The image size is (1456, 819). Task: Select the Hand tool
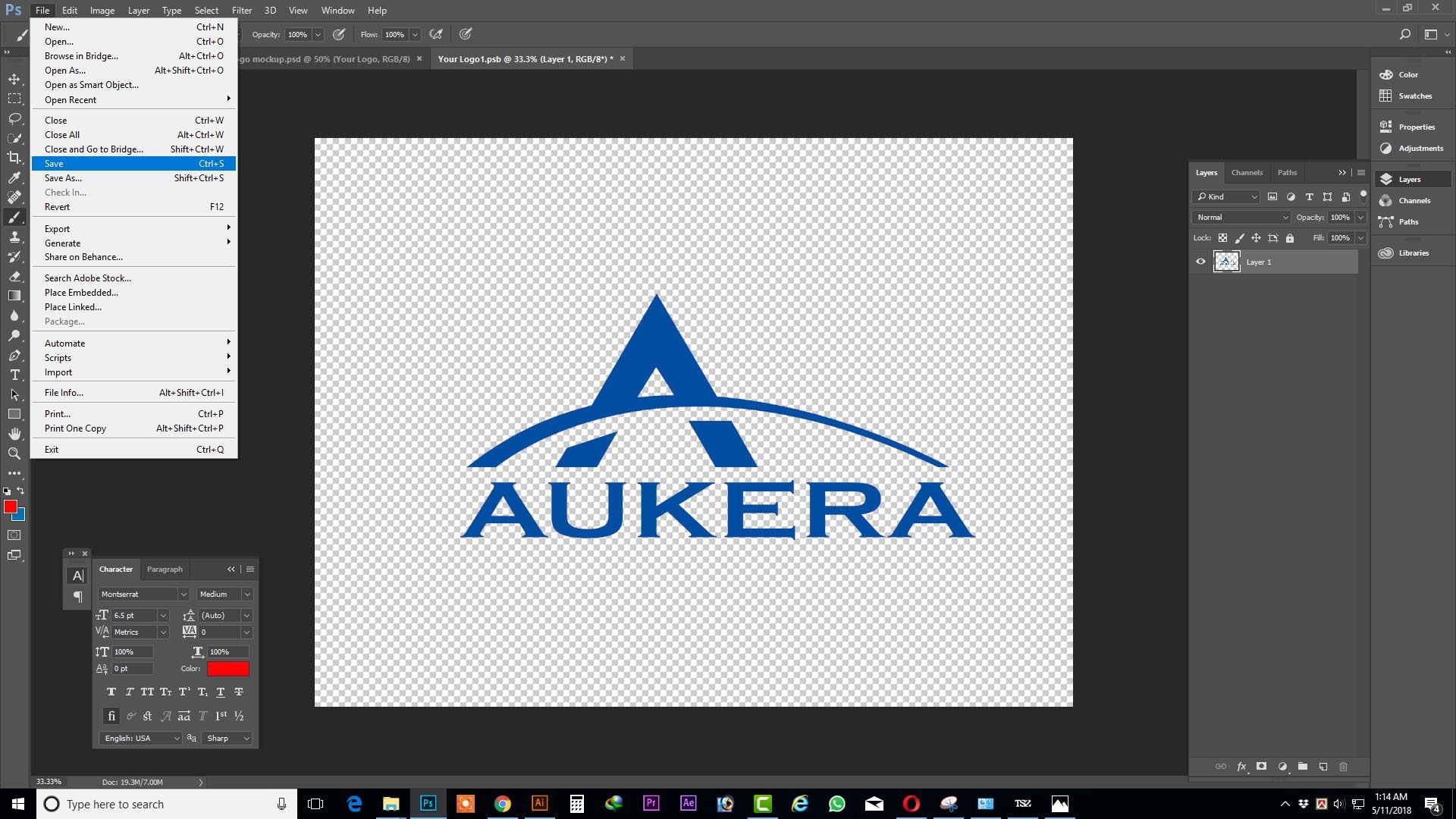[14, 434]
